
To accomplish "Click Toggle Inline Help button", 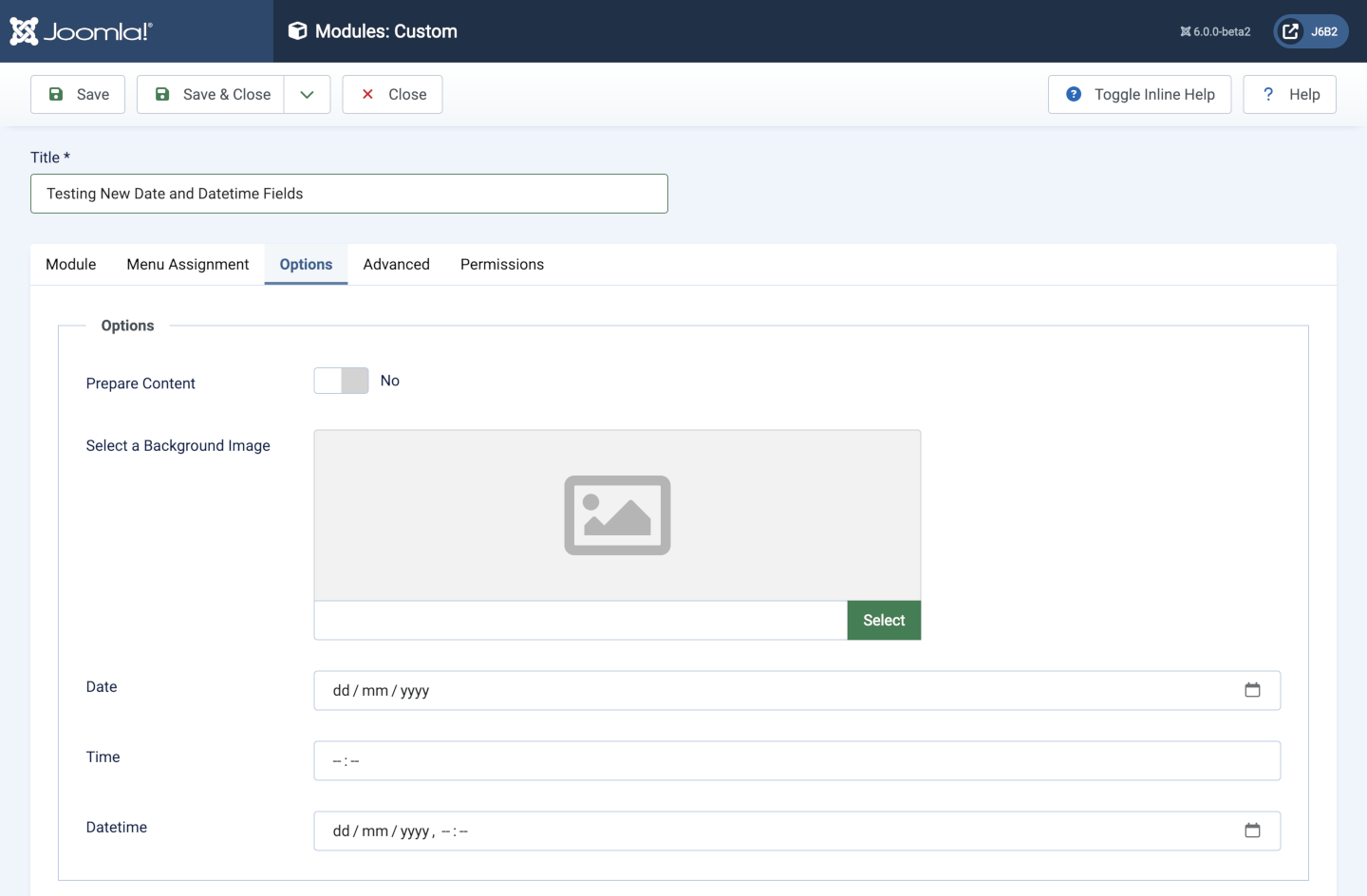I will click(x=1139, y=95).
